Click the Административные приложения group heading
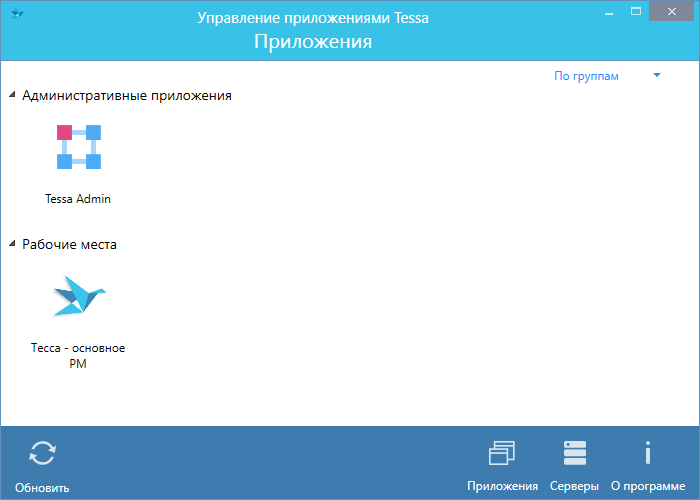 tap(127, 96)
